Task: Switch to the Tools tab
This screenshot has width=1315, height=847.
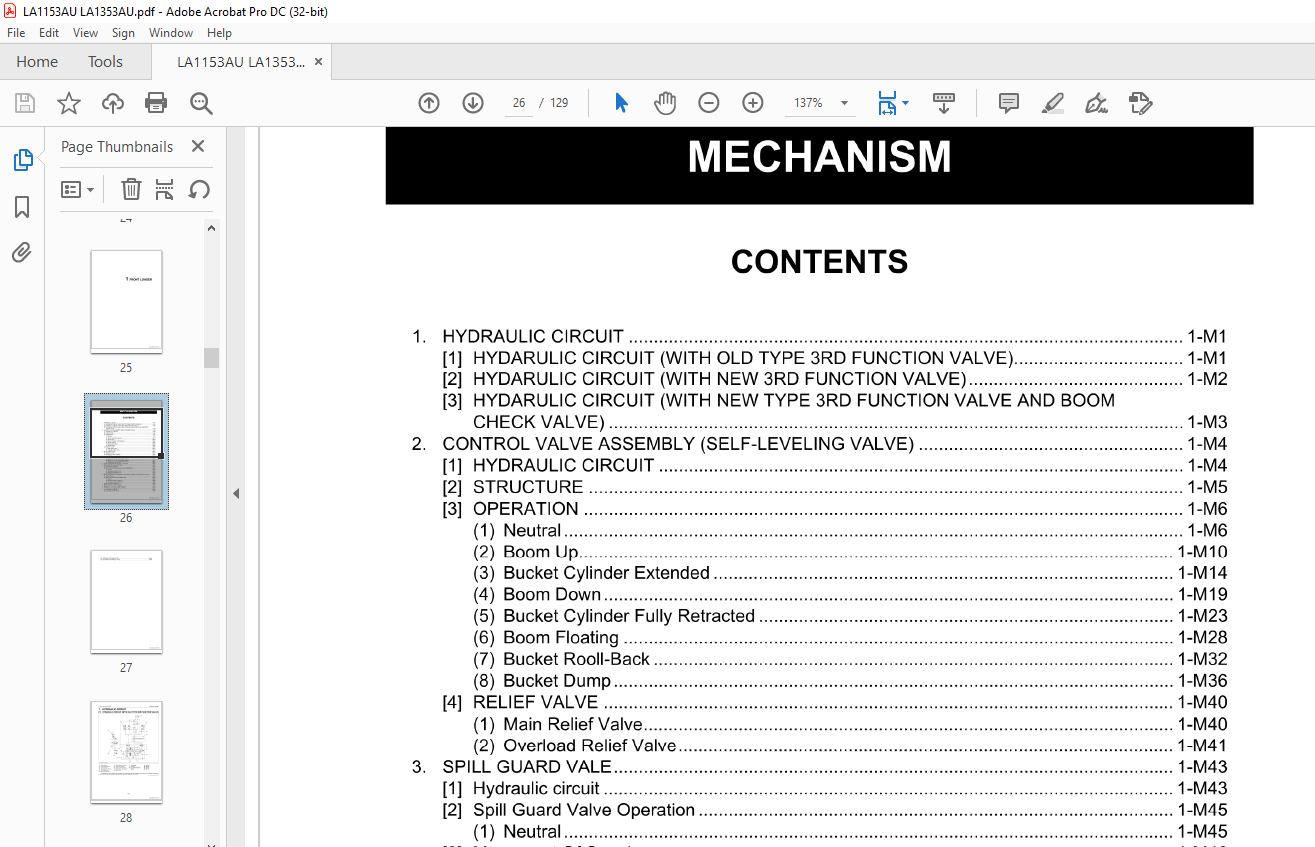Action: pos(105,61)
